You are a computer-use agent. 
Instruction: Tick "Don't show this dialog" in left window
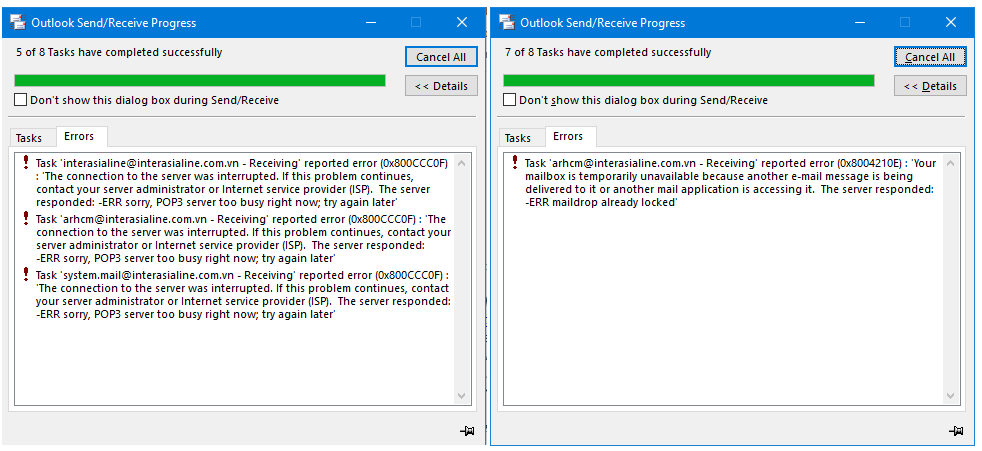(x=21, y=100)
